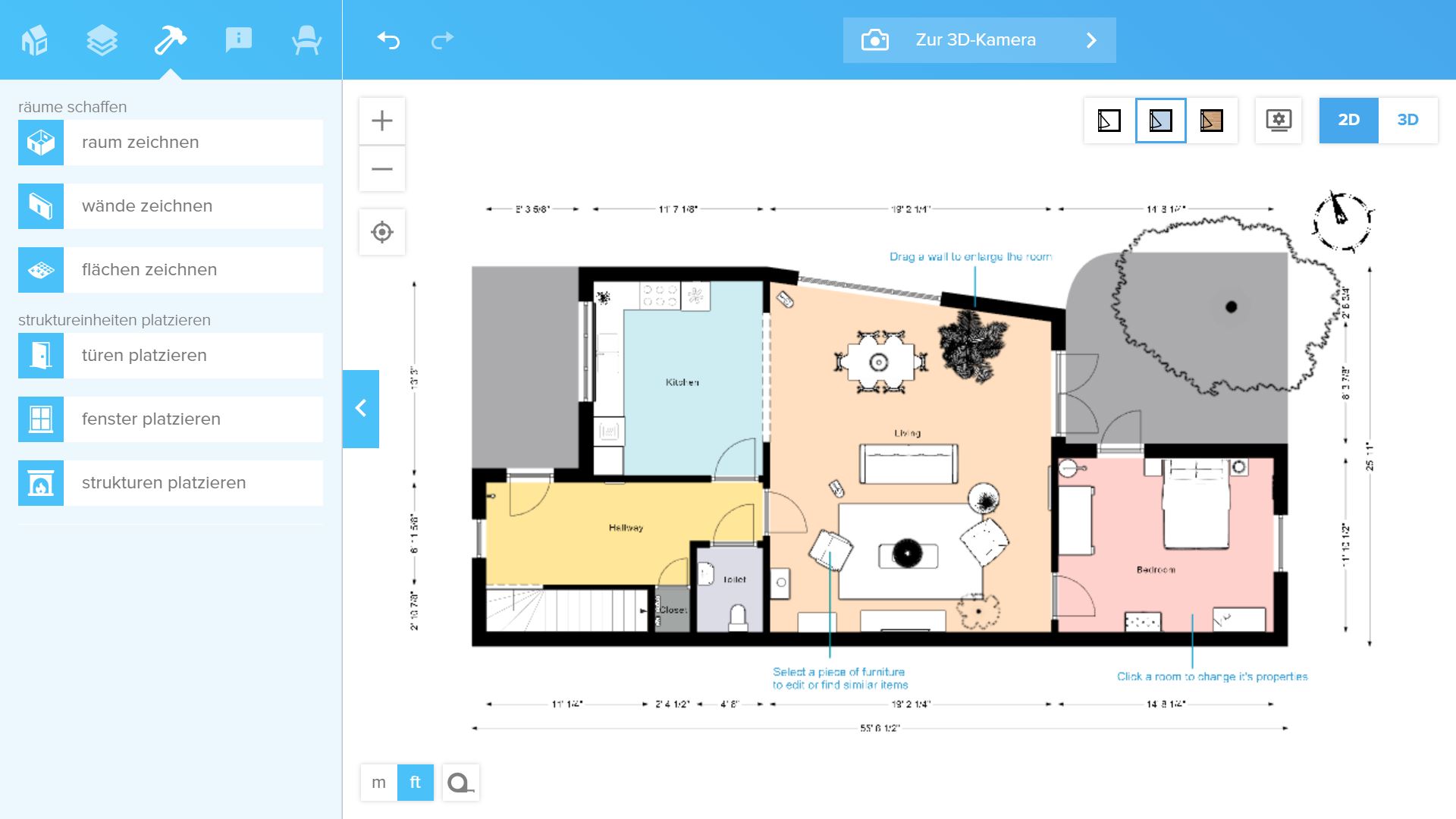Recenter the view with the target icon
The height and width of the screenshot is (819, 1456).
(382, 232)
